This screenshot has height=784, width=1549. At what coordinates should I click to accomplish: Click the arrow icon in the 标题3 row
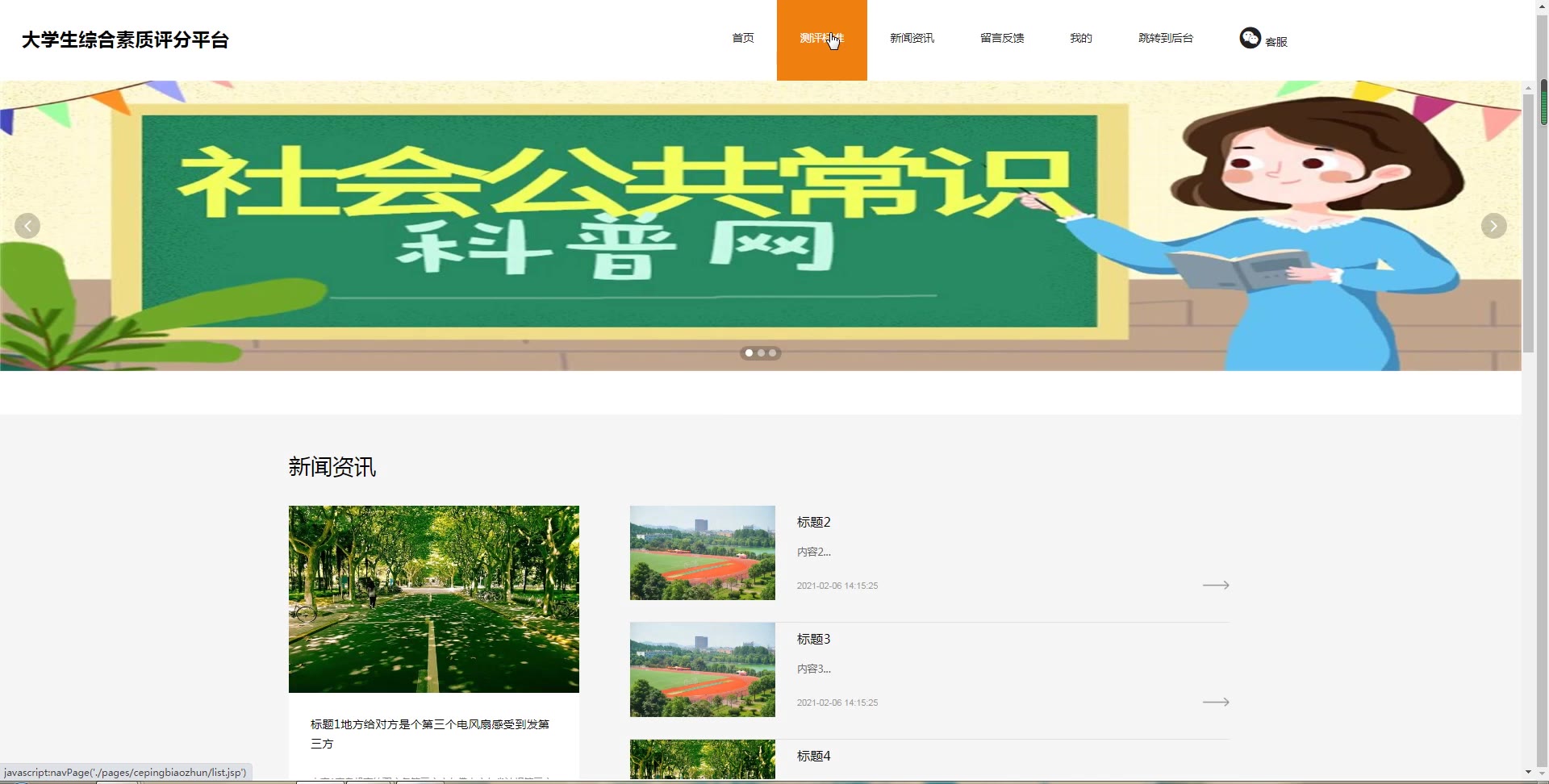(x=1216, y=702)
